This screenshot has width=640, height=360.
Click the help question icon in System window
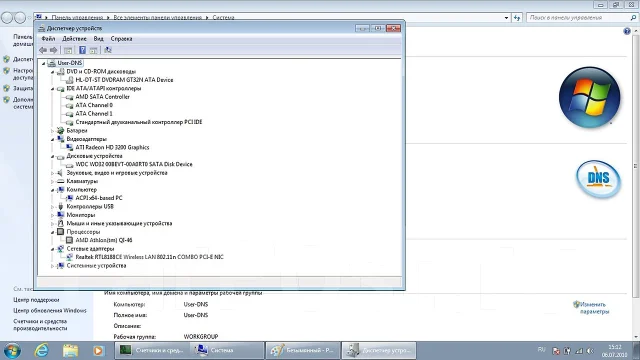pos(627,31)
